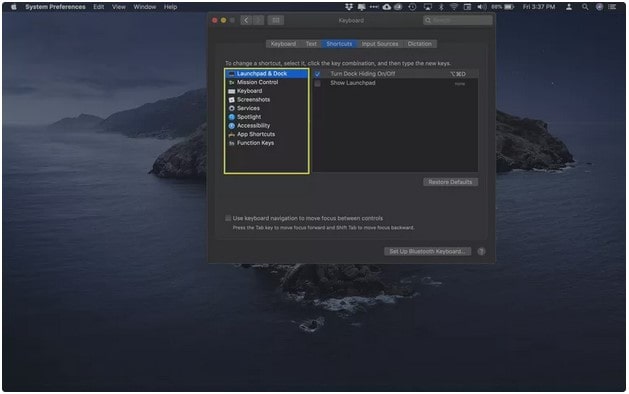Open the System Preferences menu

55,7
